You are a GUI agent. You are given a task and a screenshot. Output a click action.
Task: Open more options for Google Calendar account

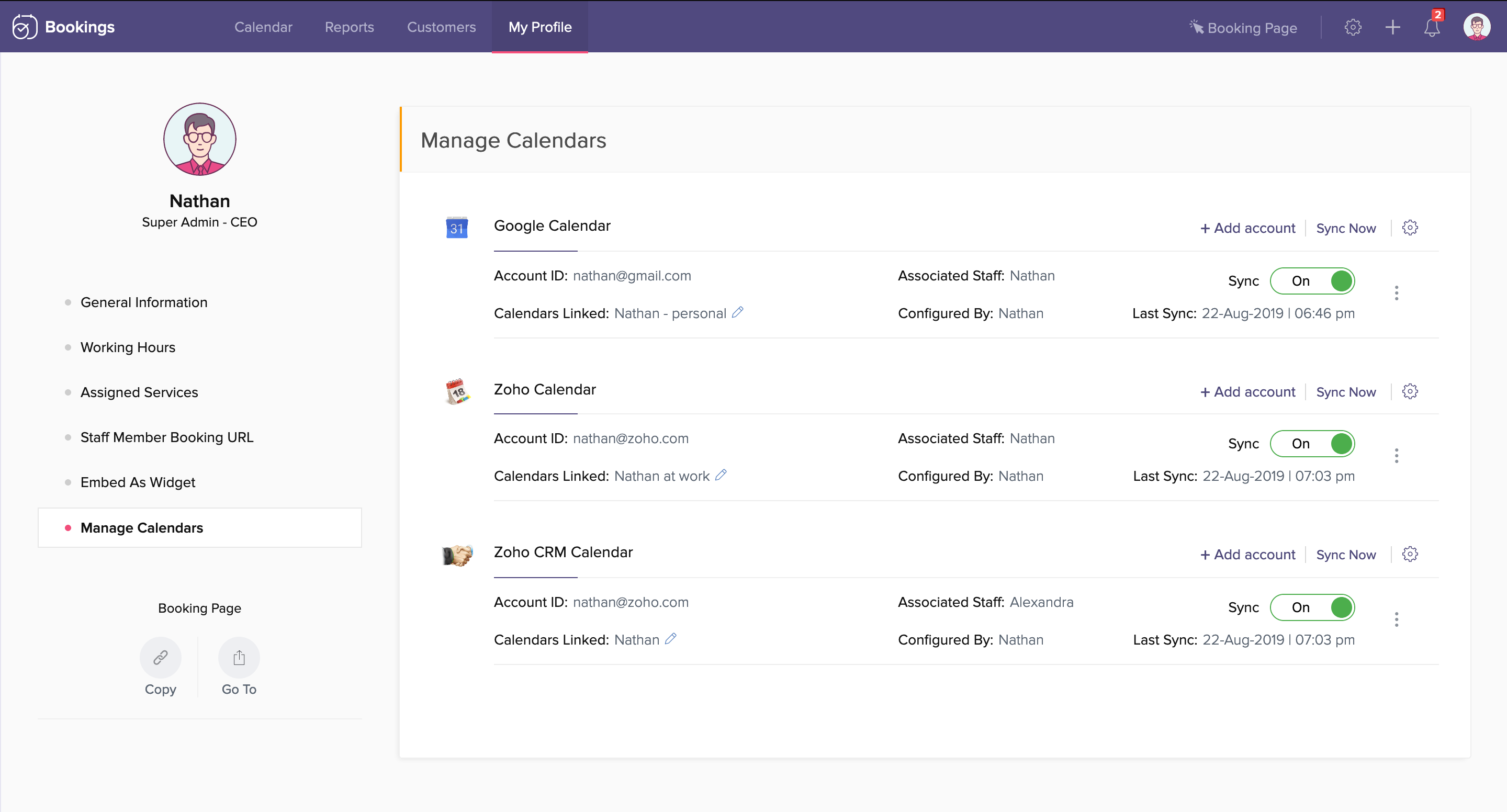coord(1397,293)
